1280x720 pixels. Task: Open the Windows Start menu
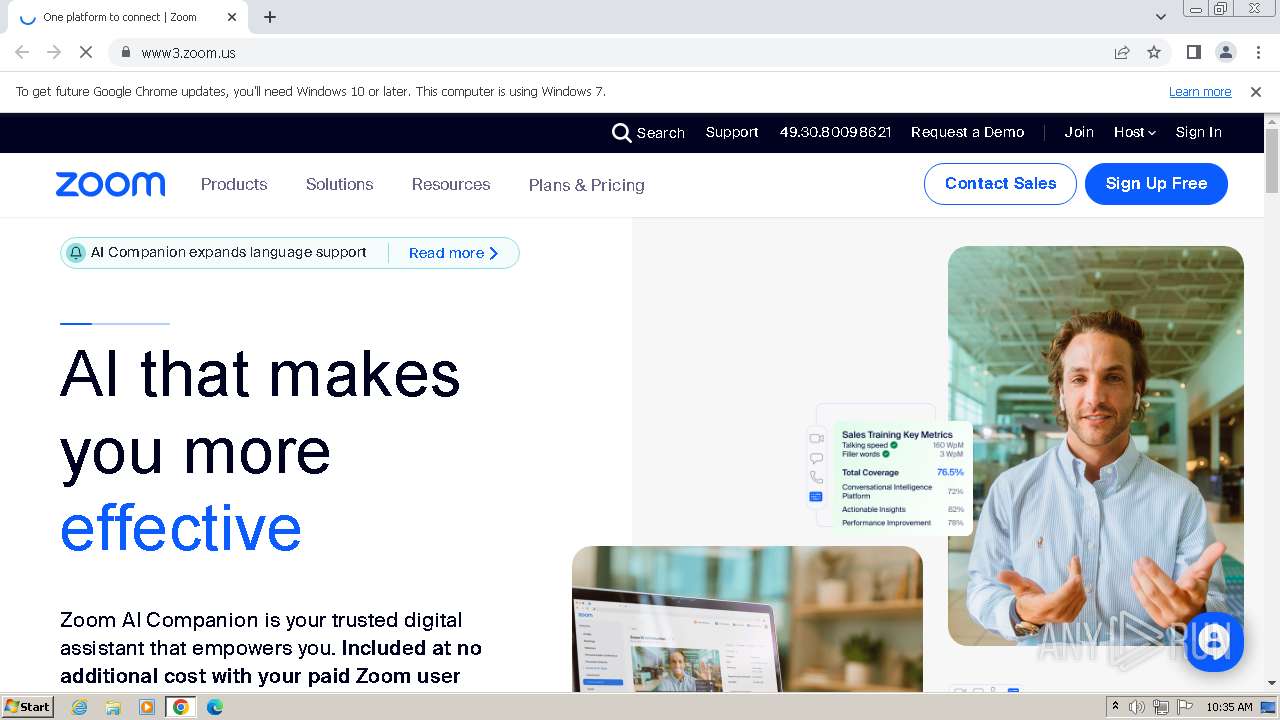point(28,706)
